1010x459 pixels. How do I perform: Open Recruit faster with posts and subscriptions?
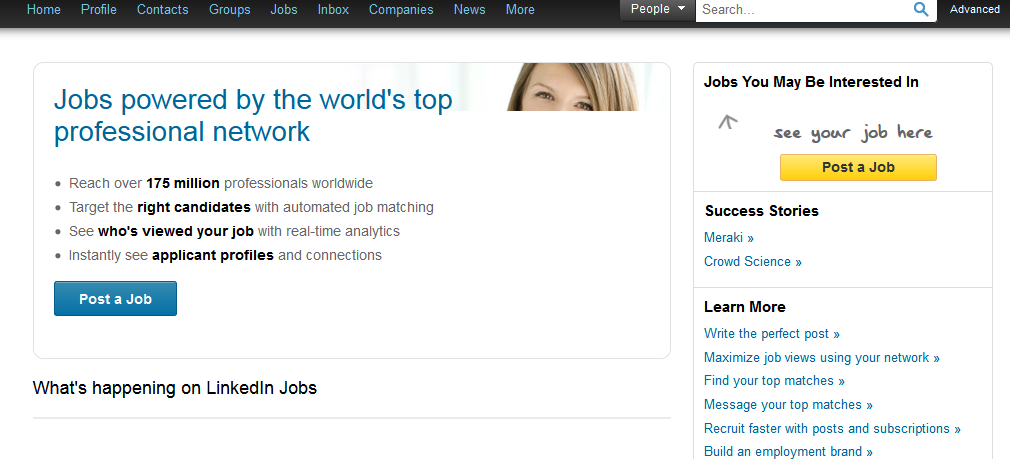[832, 428]
